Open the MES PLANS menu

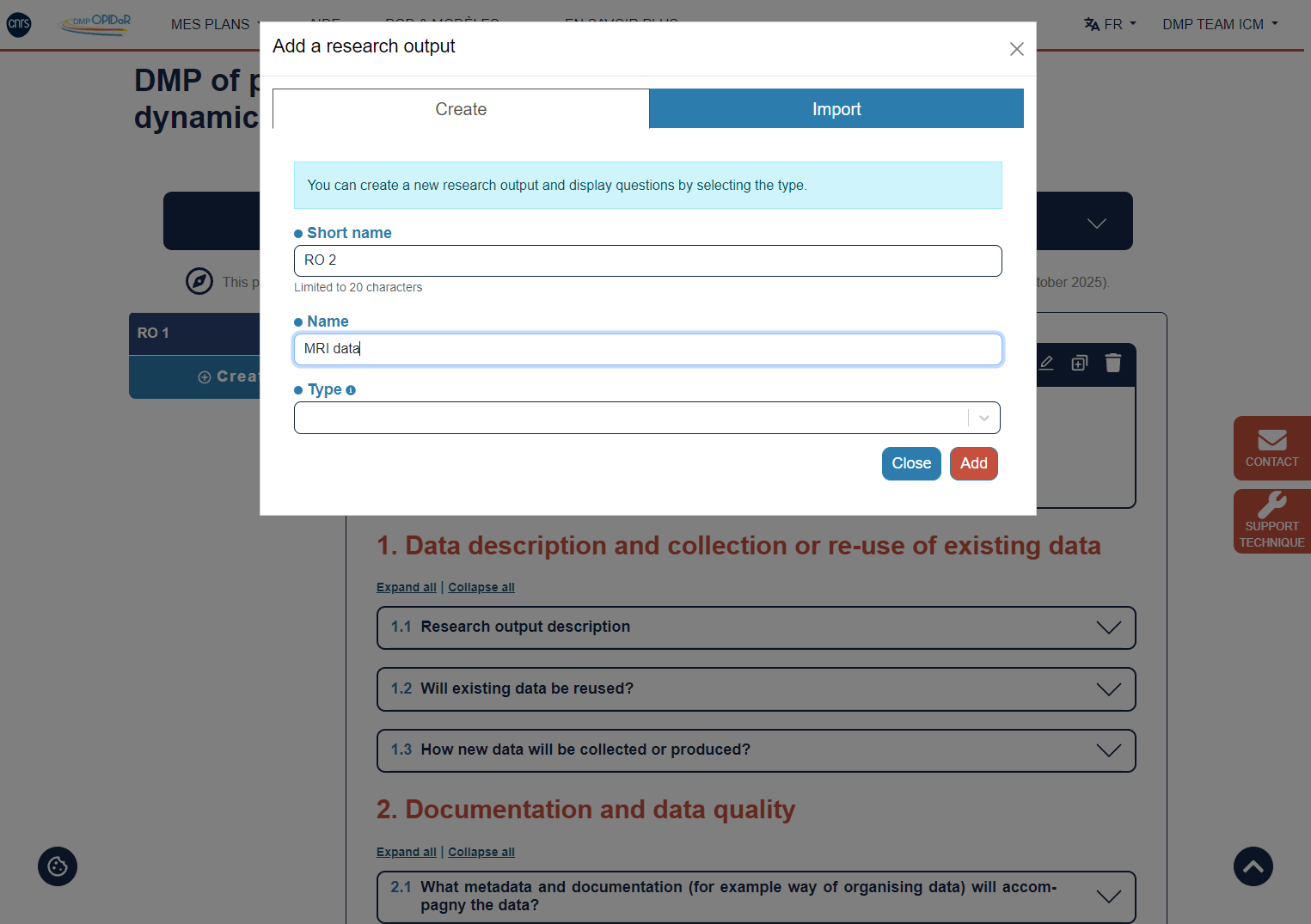tap(216, 24)
